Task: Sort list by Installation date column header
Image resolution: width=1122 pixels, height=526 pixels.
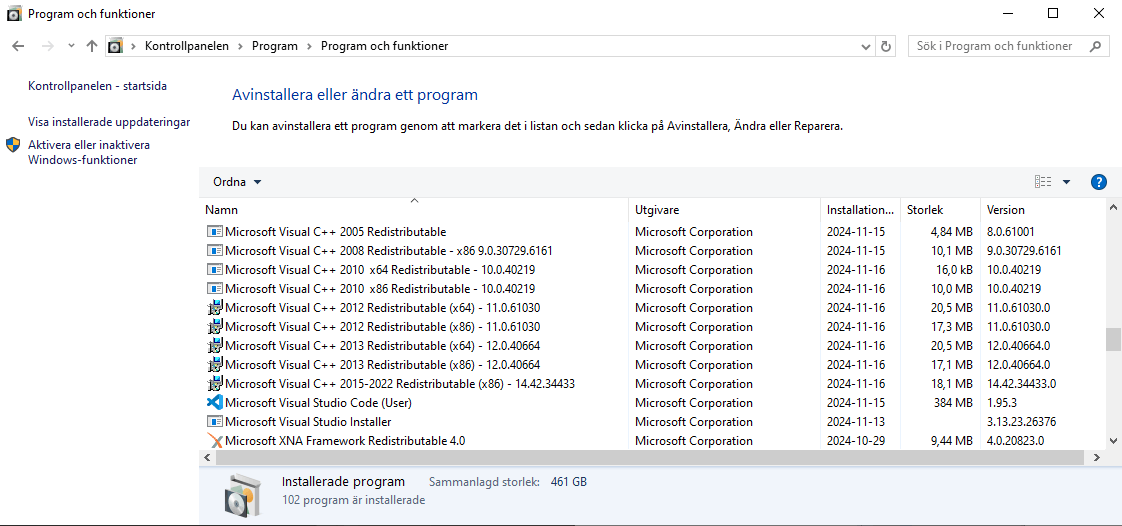Action: click(859, 210)
